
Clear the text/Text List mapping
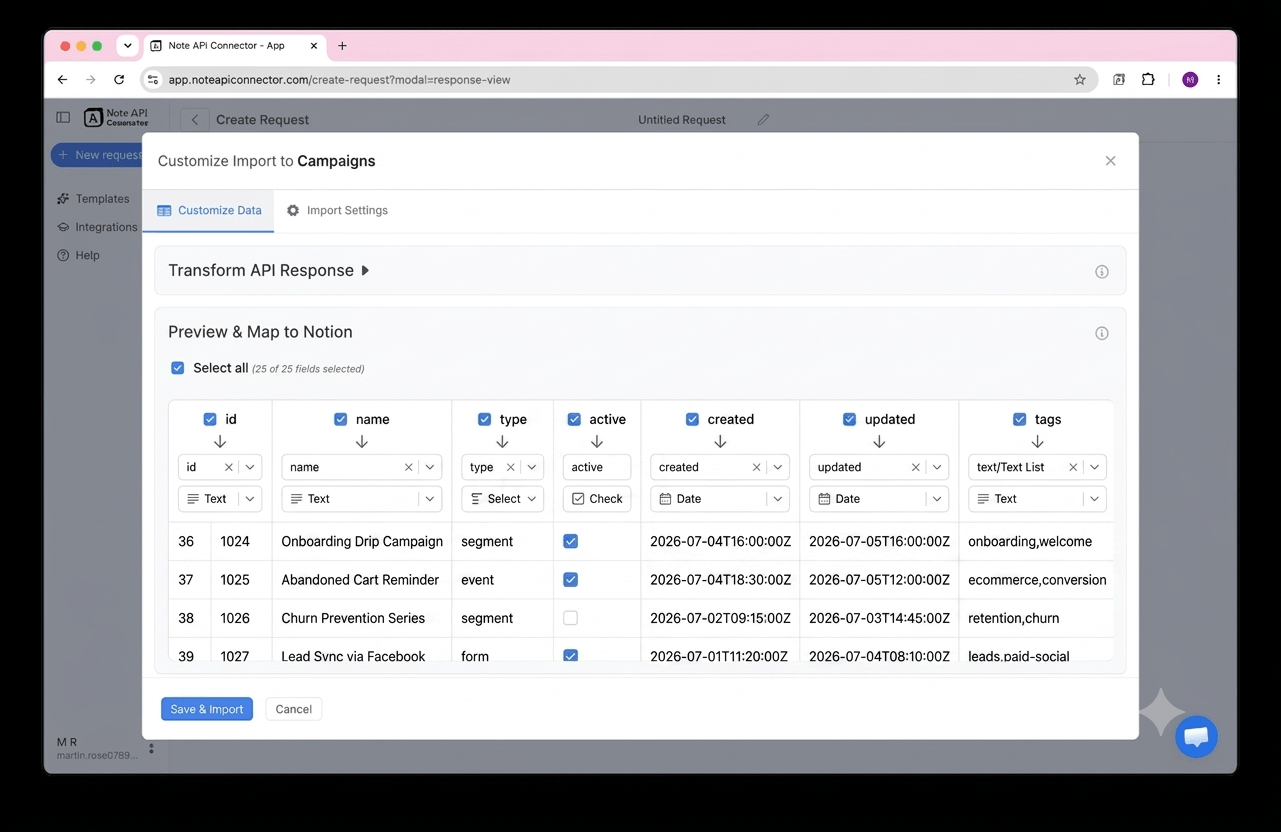pos(1073,467)
